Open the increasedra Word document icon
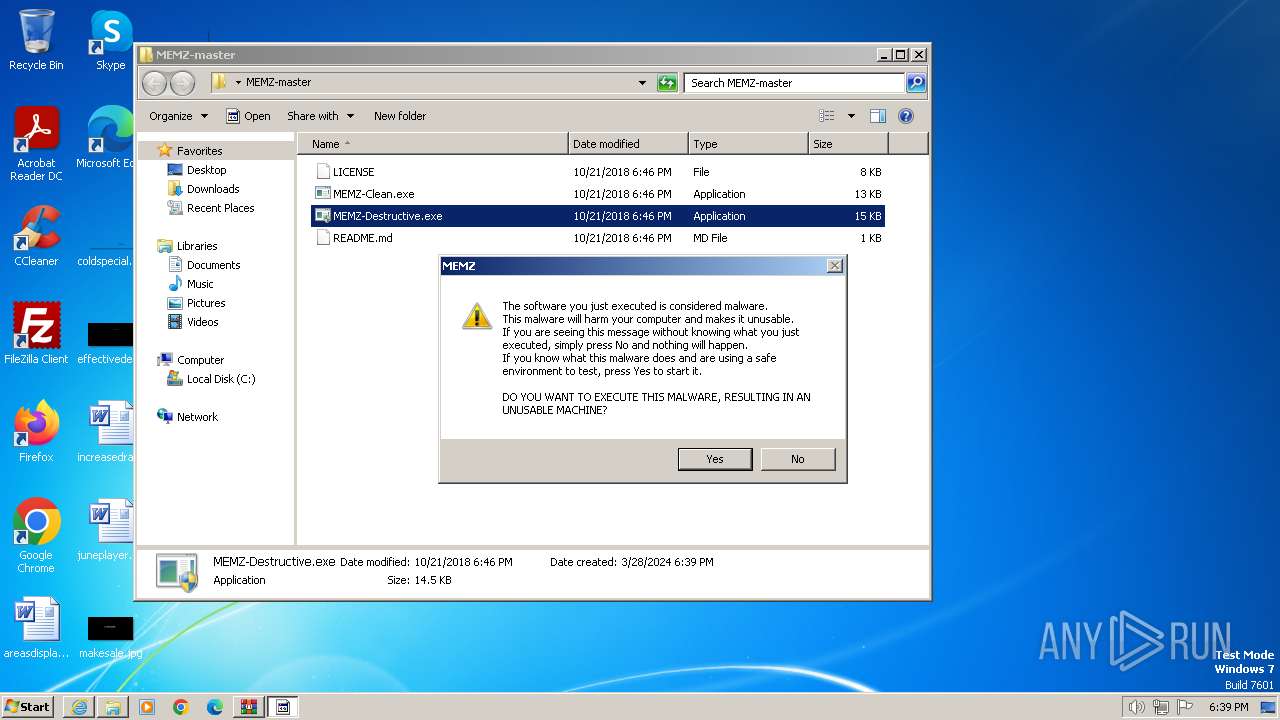 tap(106, 432)
